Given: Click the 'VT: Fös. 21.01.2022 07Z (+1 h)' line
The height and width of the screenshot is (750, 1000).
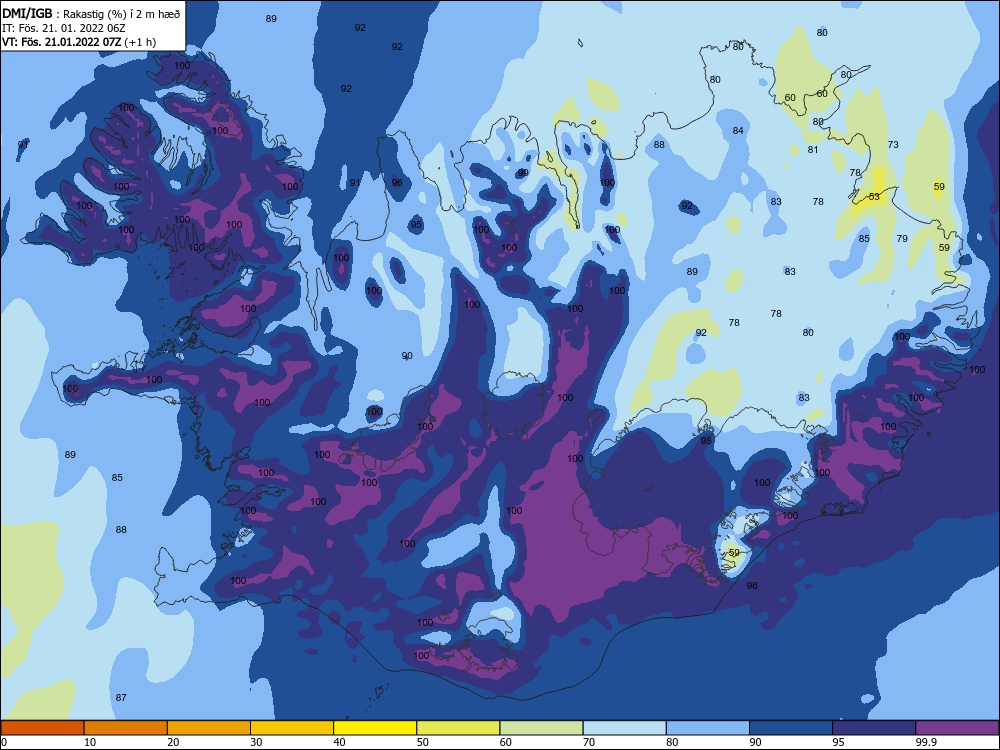Looking at the screenshot, I should [79, 42].
